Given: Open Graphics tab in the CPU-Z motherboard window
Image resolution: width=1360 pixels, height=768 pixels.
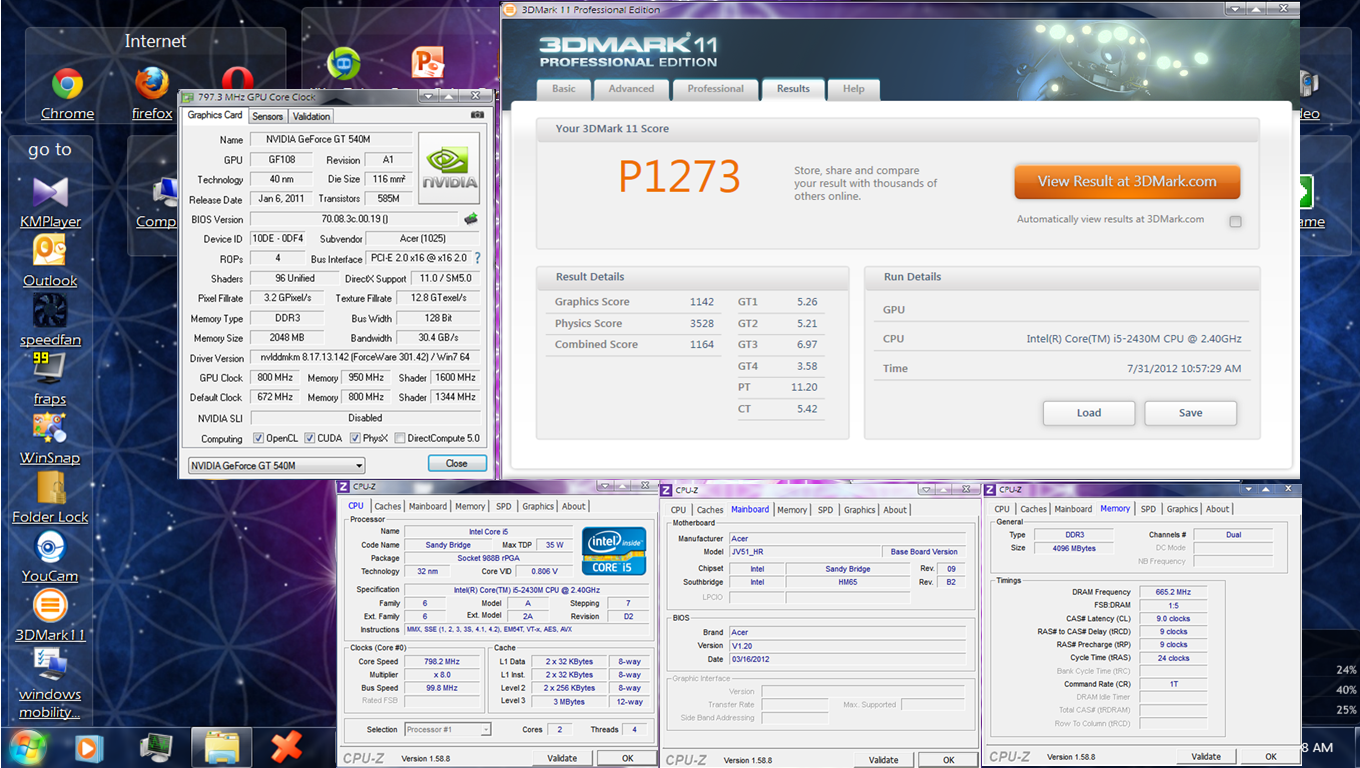Looking at the screenshot, I should click(860, 510).
